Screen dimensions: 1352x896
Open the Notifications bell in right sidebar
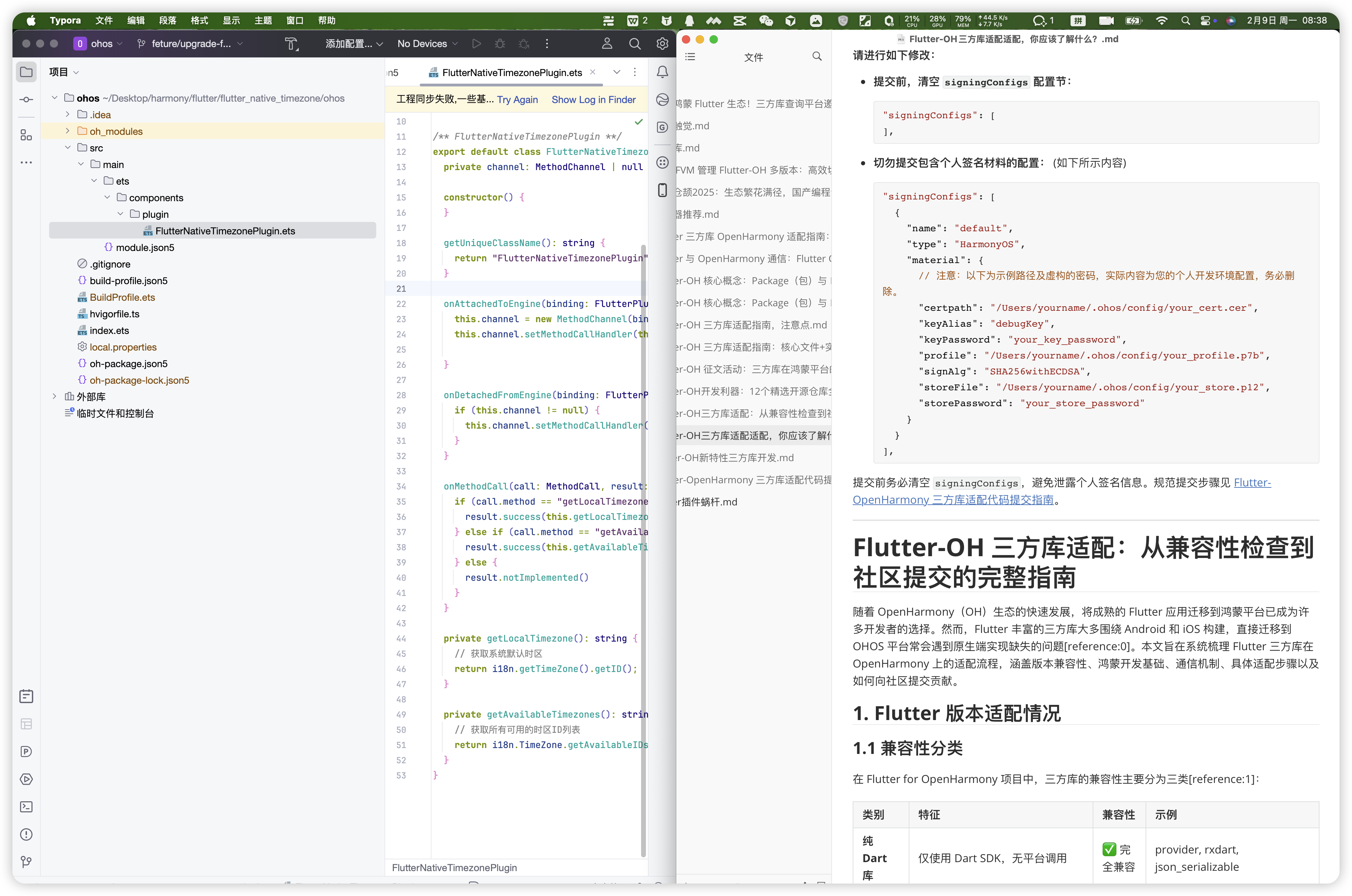[x=662, y=72]
